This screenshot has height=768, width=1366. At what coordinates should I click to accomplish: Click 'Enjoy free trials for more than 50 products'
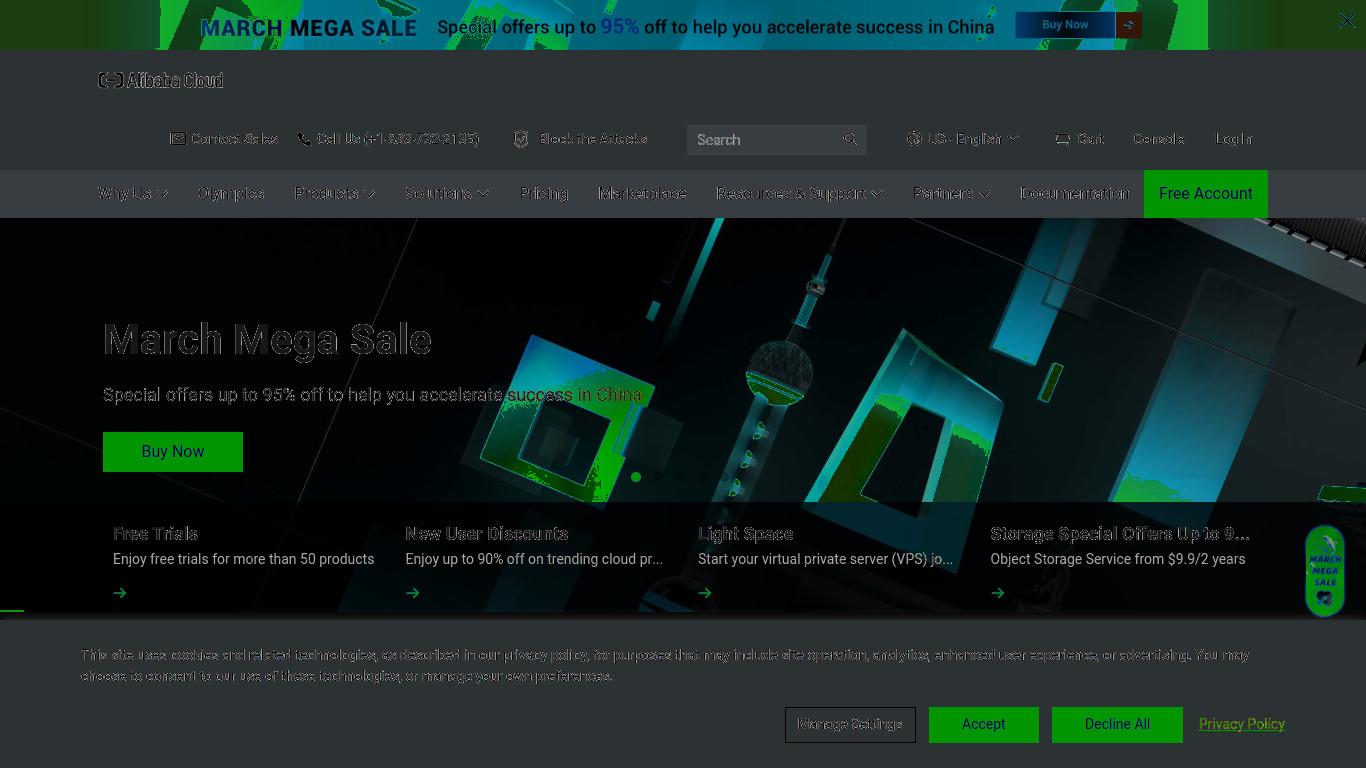coord(243,559)
